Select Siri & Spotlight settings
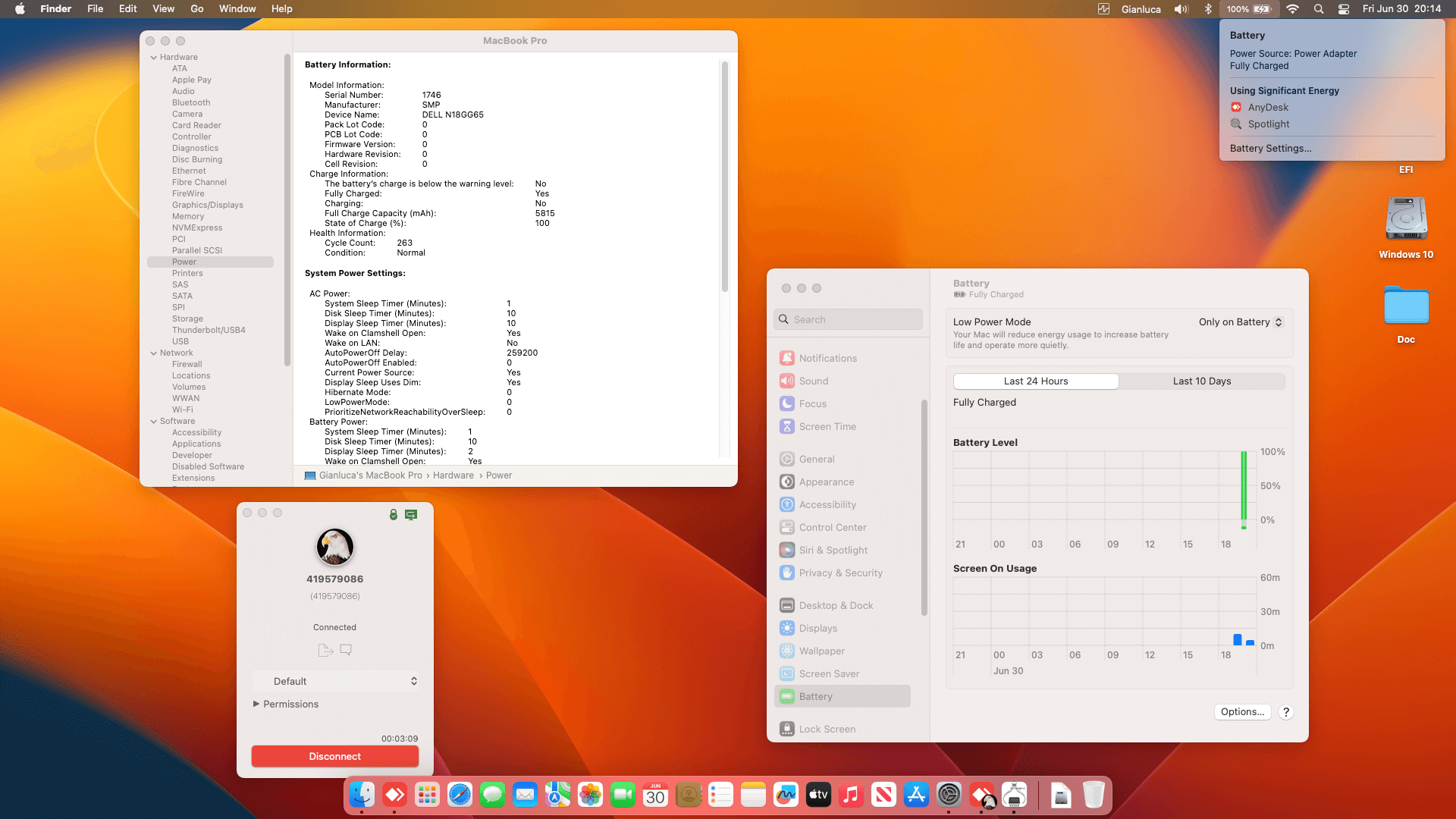 (833, 550)
